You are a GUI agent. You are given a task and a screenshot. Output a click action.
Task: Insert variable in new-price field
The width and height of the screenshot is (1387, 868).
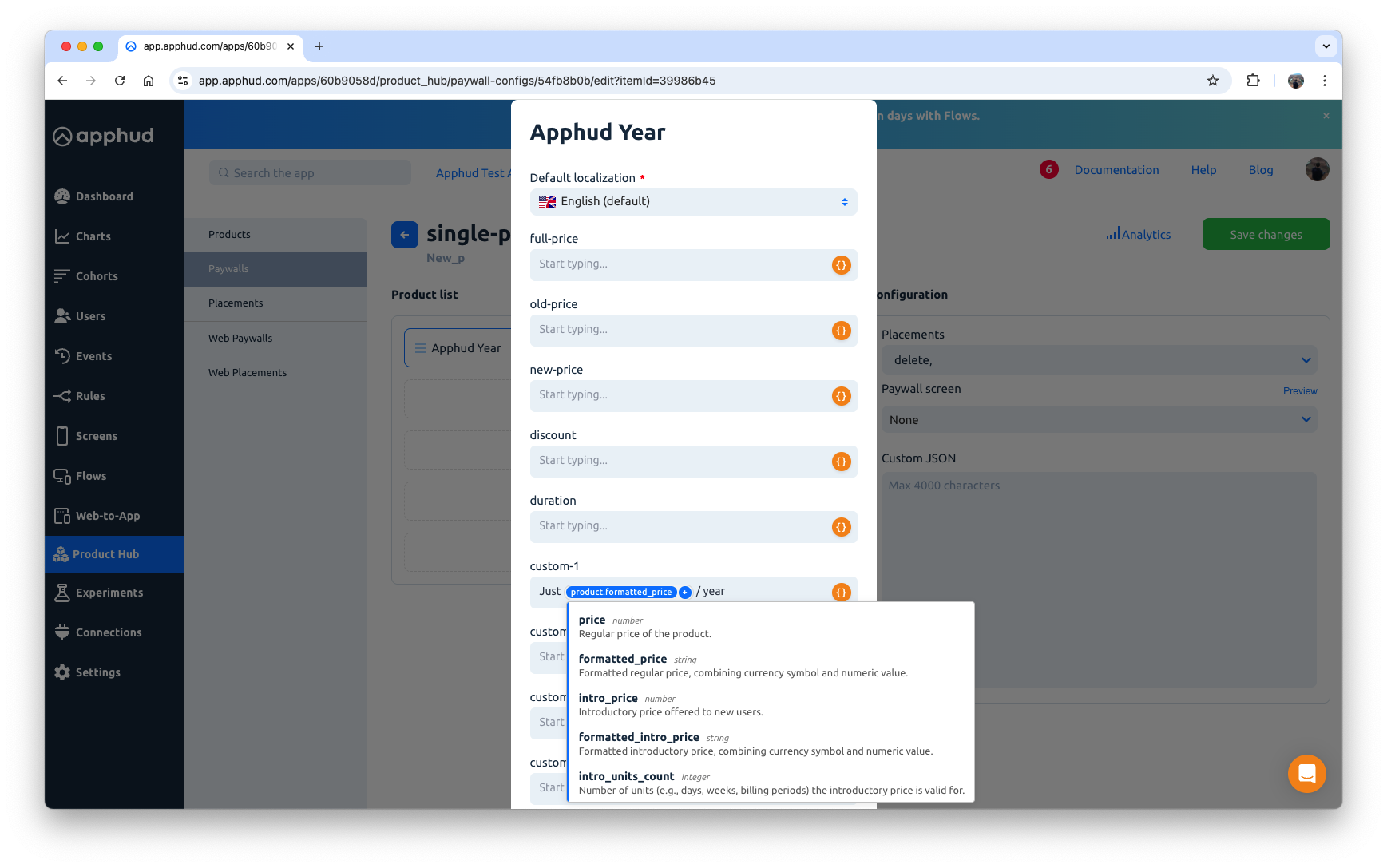841,396
